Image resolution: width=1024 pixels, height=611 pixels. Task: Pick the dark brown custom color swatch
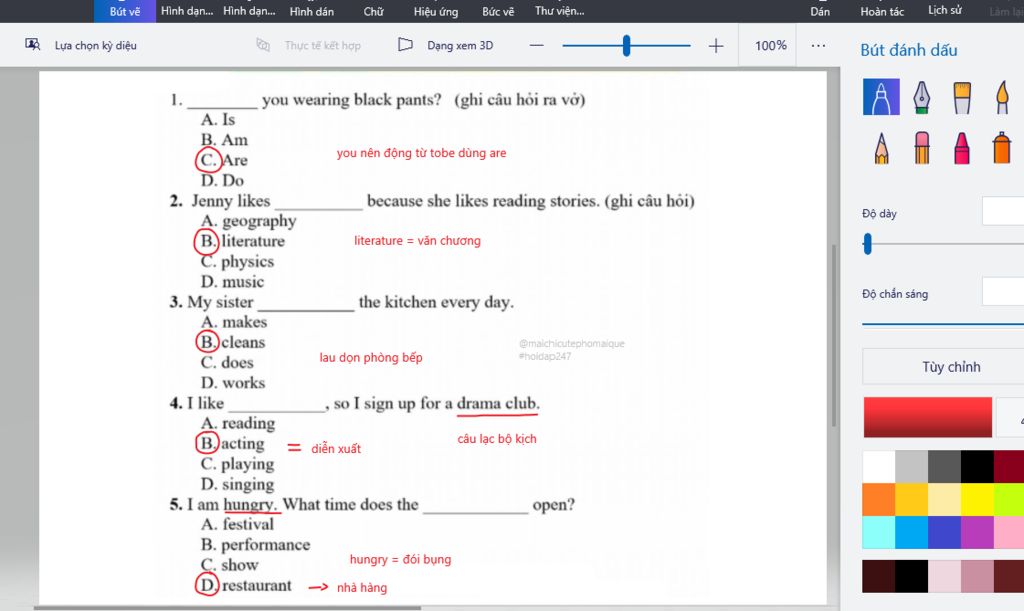pos(879,576)
